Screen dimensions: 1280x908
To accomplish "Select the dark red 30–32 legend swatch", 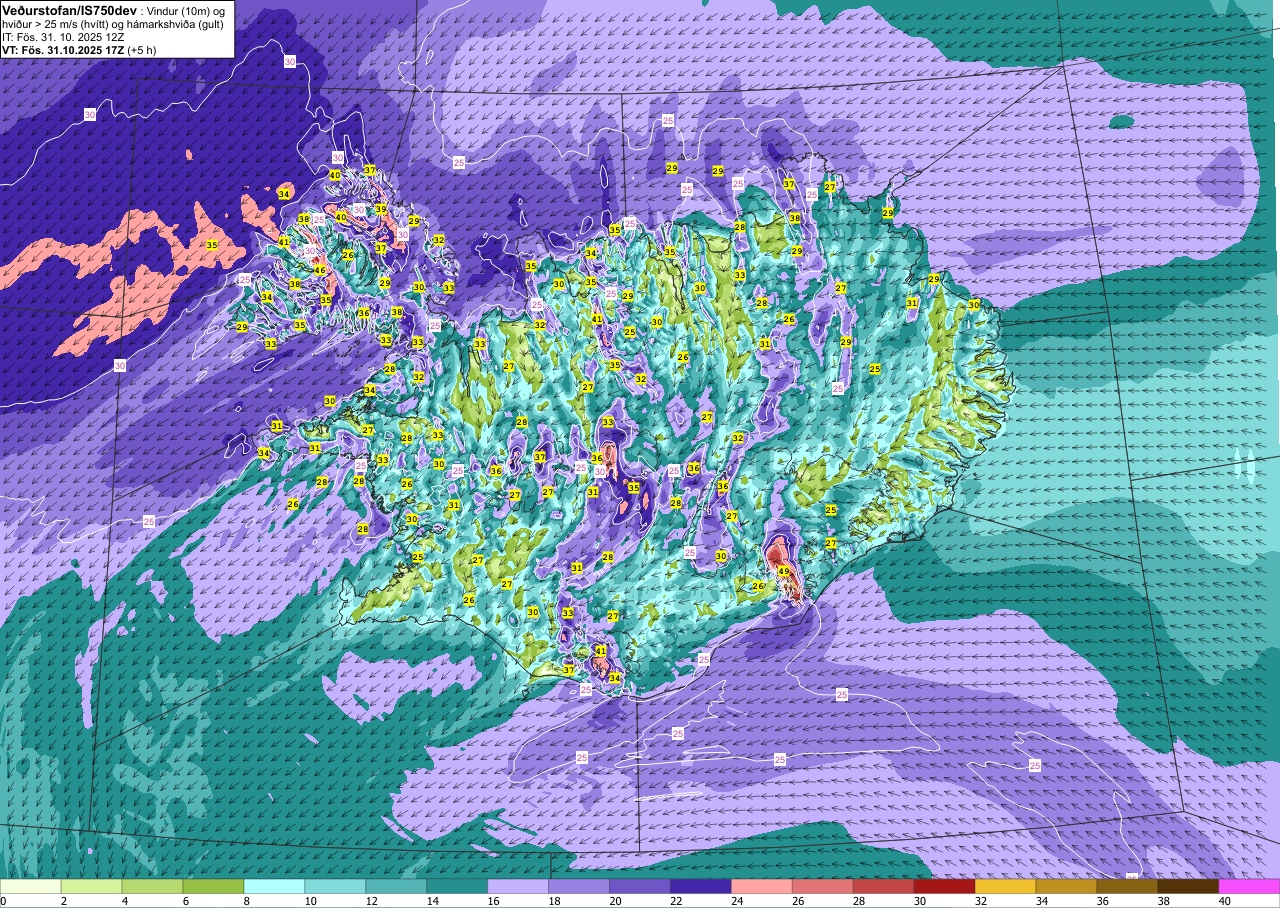I will [945, 886].
